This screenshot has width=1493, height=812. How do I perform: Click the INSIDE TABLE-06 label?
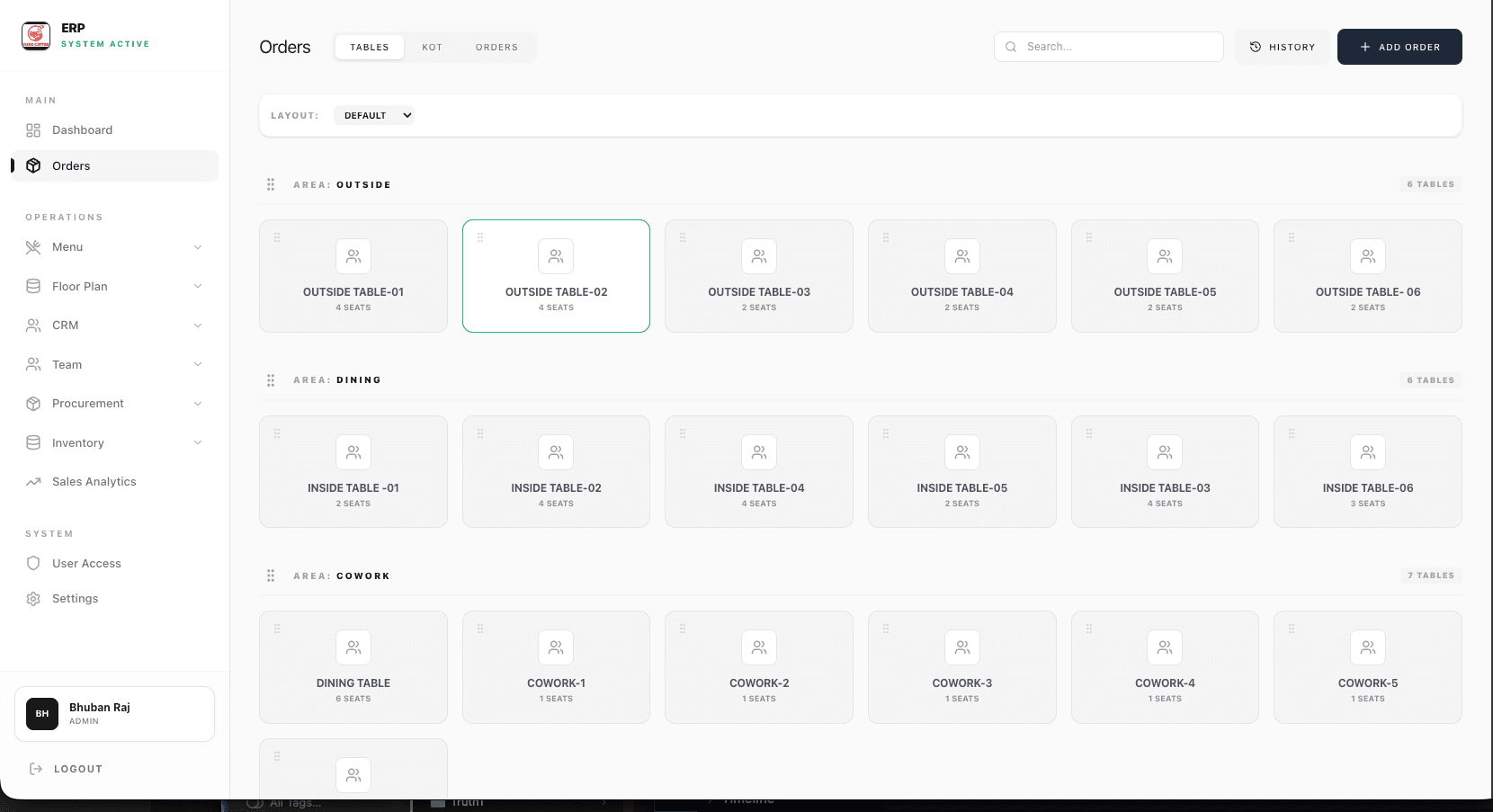1368,488
